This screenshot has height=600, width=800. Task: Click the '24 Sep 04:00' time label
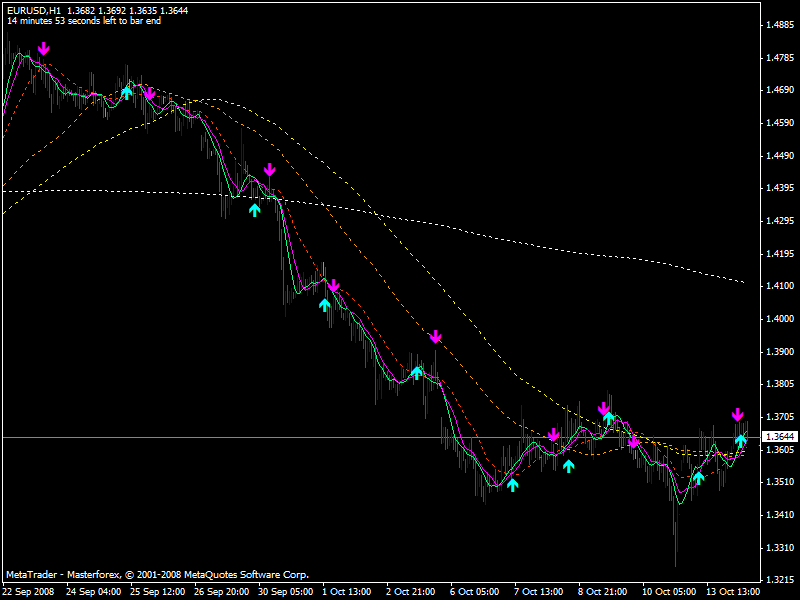pyautogui.click(x=94, y=592)
